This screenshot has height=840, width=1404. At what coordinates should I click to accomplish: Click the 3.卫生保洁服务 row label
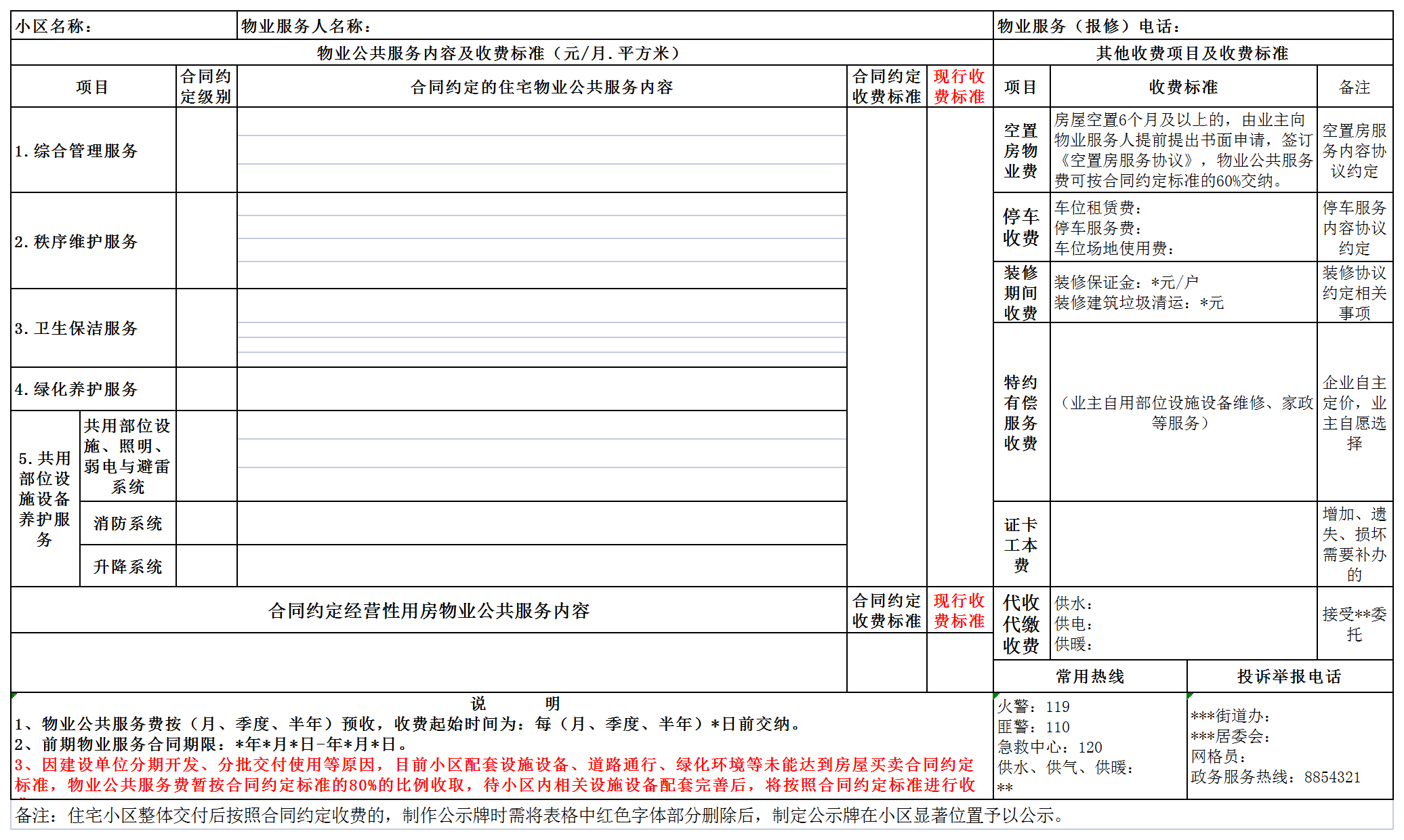click(x=94, y=329)
